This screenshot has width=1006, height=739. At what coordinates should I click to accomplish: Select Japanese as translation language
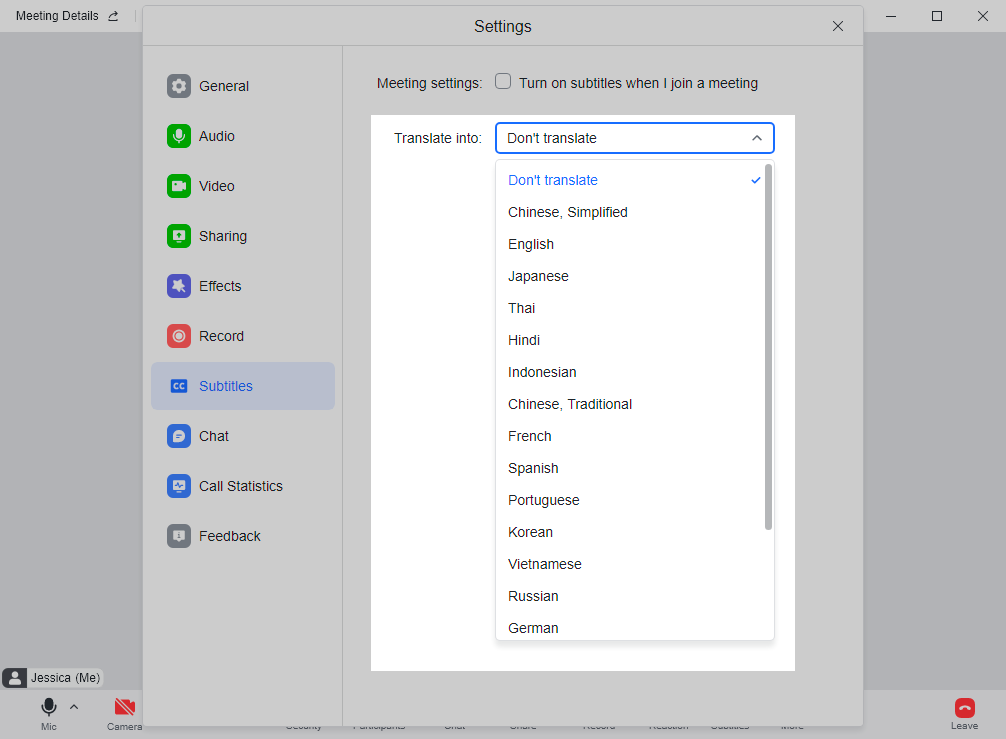[x=538, y=276]
